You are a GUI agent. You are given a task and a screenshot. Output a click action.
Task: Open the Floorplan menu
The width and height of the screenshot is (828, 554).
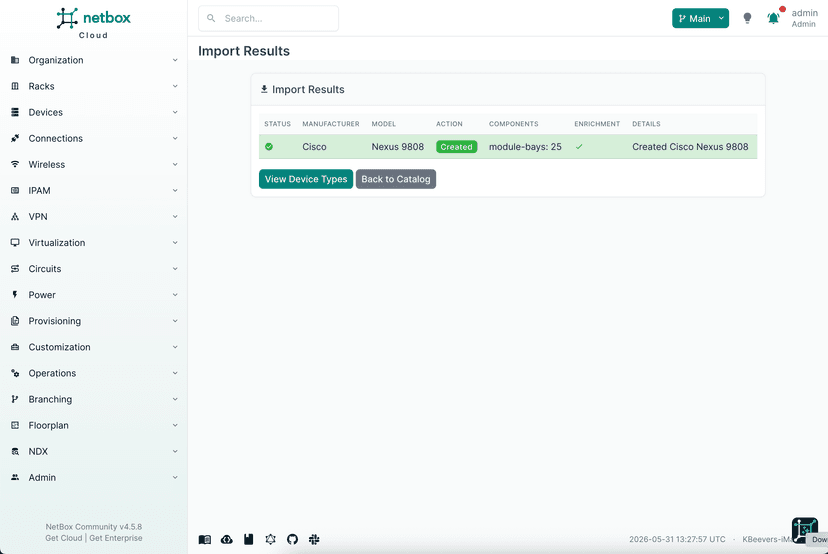click(x=93, y=425)
